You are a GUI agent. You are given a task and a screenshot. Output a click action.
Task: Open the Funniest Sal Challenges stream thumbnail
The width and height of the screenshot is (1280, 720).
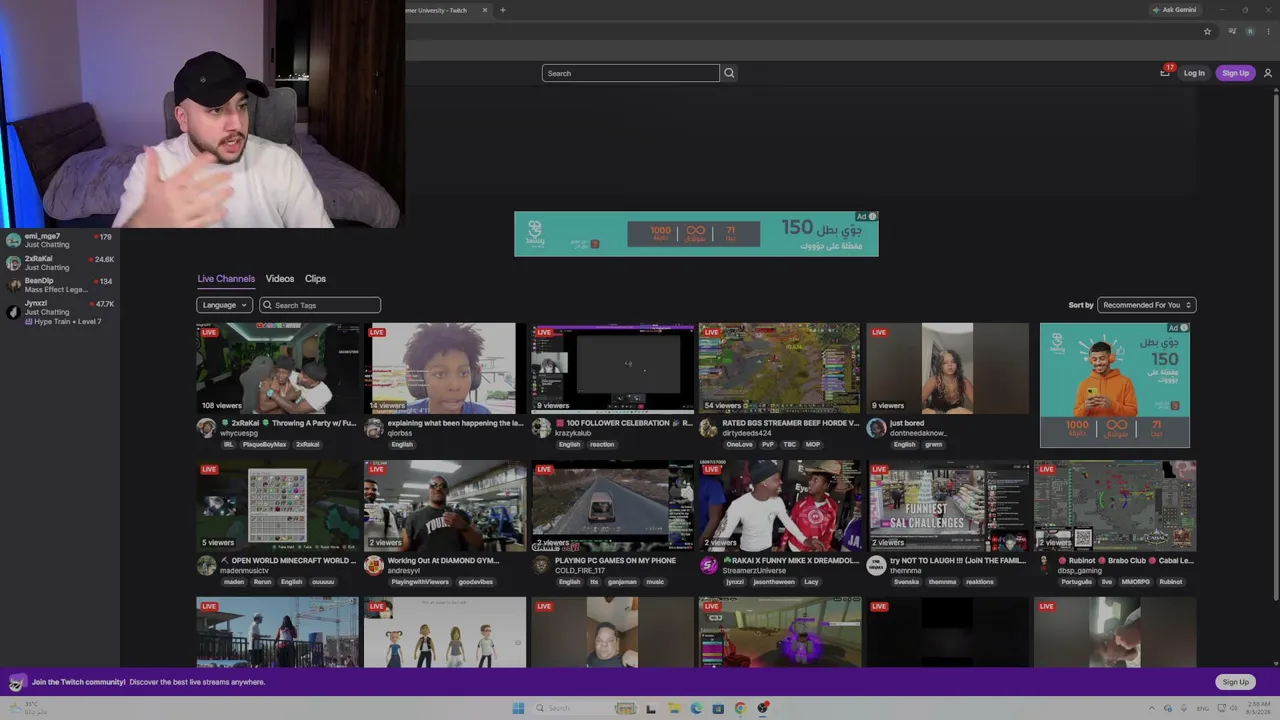pyautogui.click(x=948, y=506)
